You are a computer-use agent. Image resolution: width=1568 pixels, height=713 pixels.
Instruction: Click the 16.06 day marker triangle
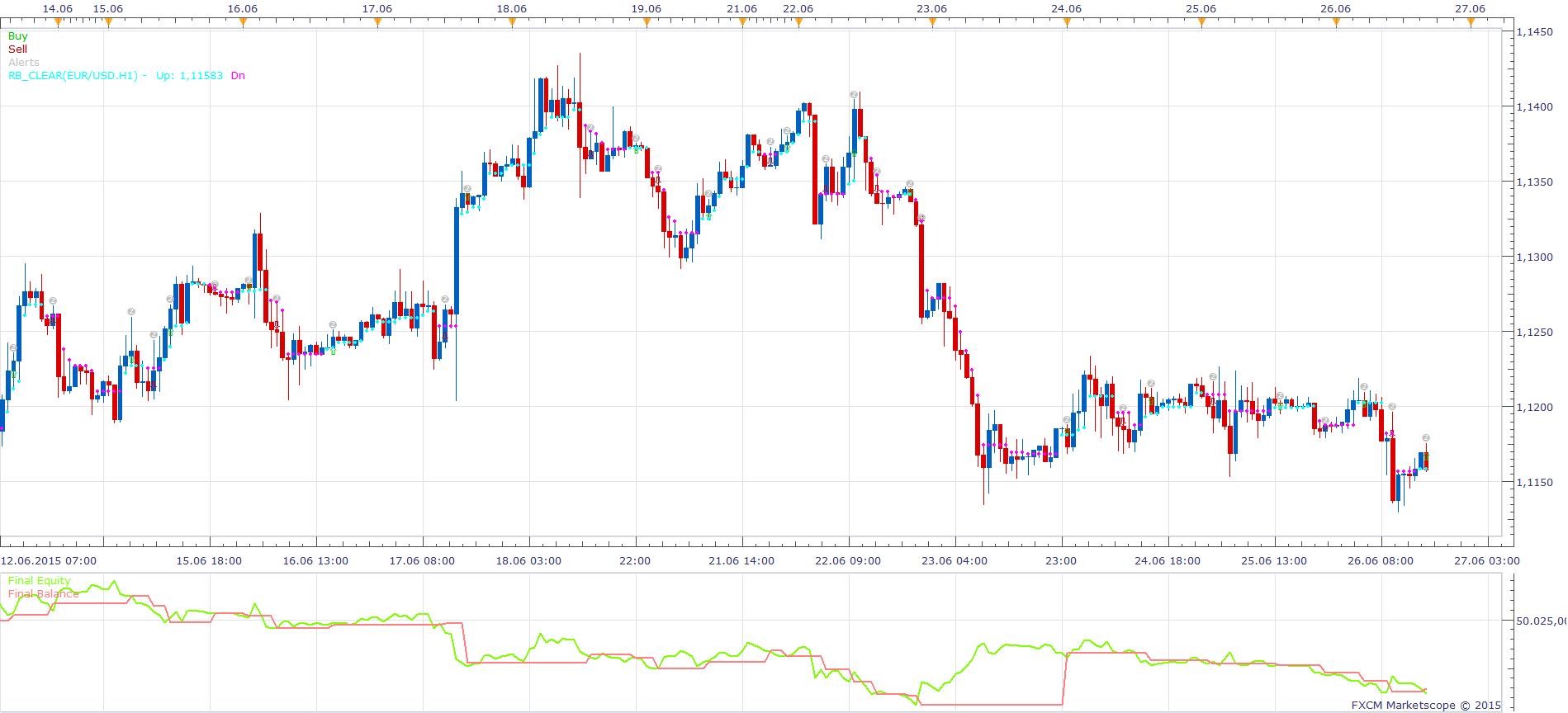243,23
